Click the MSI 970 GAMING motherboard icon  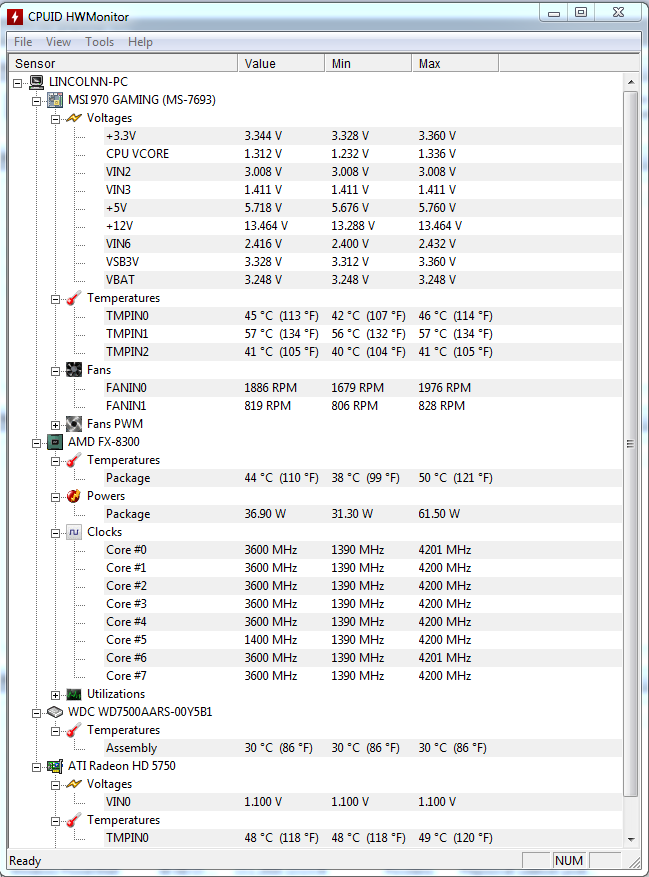(55, 100)
